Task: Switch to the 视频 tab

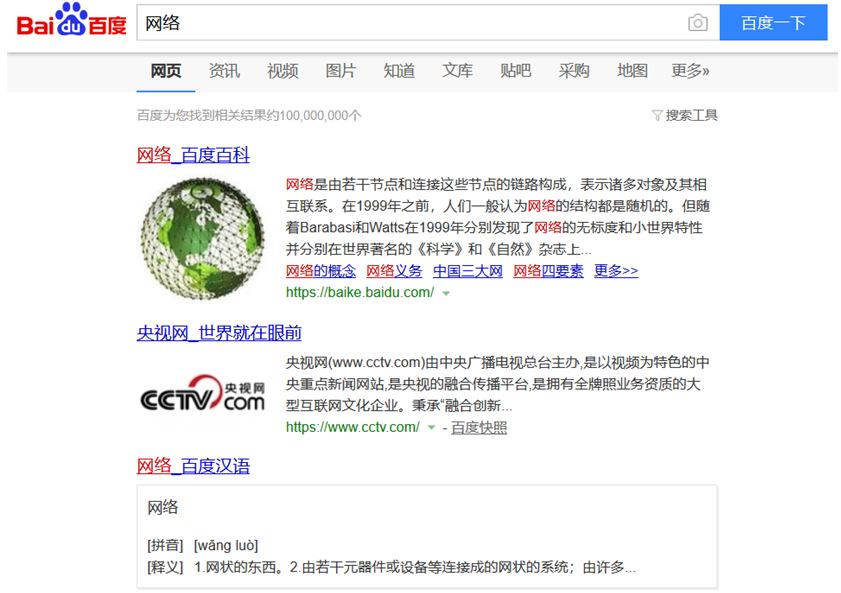Action: [282, 71]
